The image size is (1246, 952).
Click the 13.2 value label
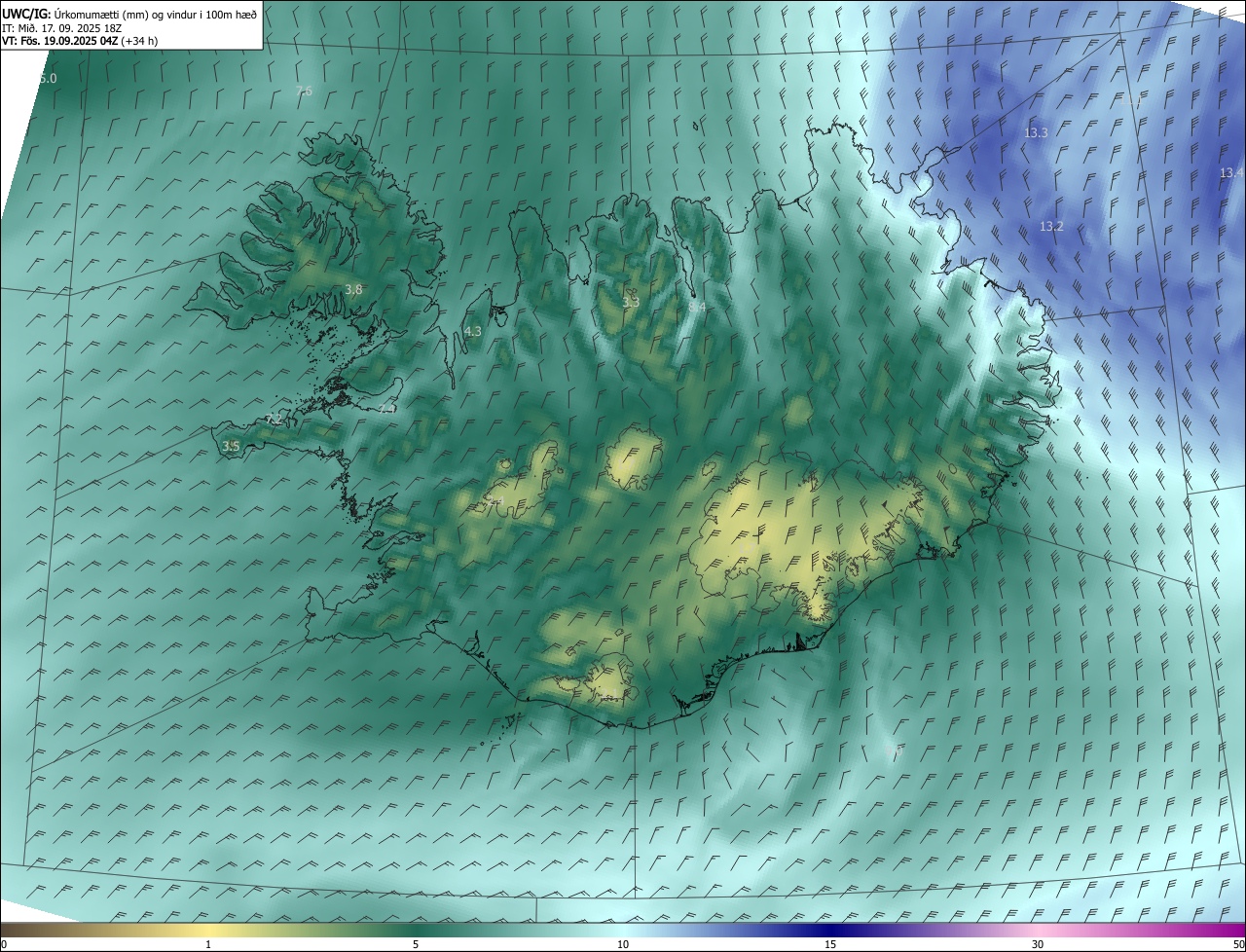click(1051, 226)
